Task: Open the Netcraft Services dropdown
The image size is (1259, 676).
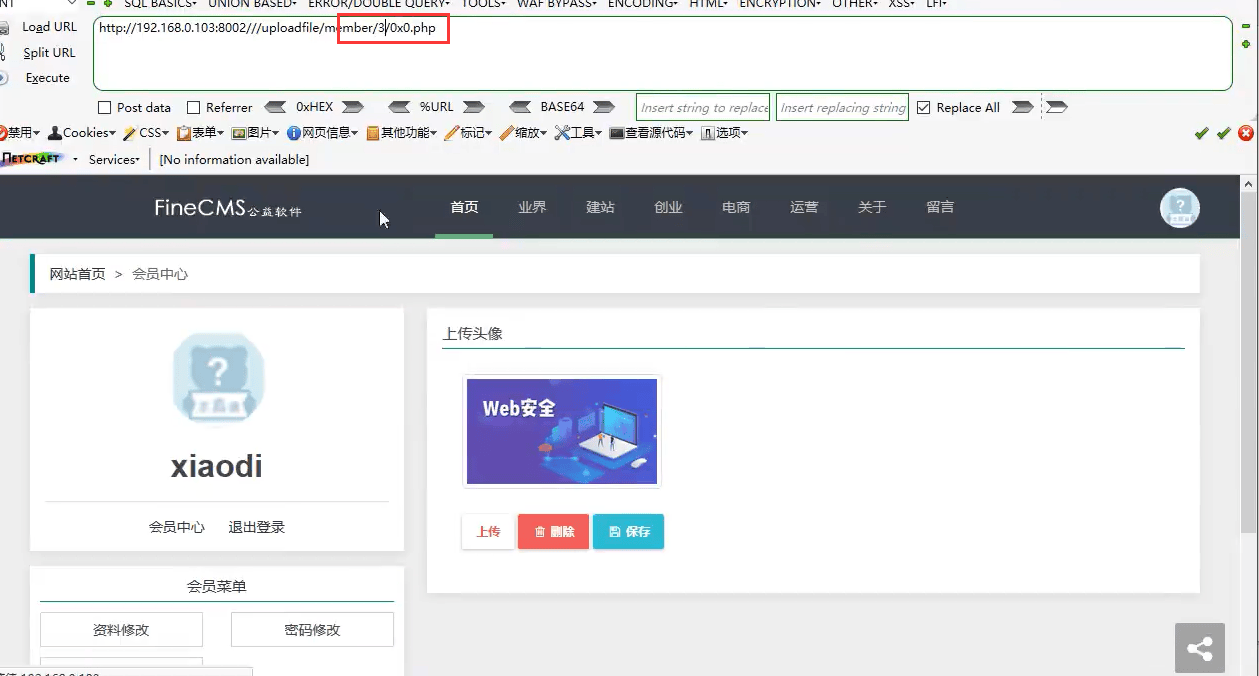Action: (x=115, y=160)
